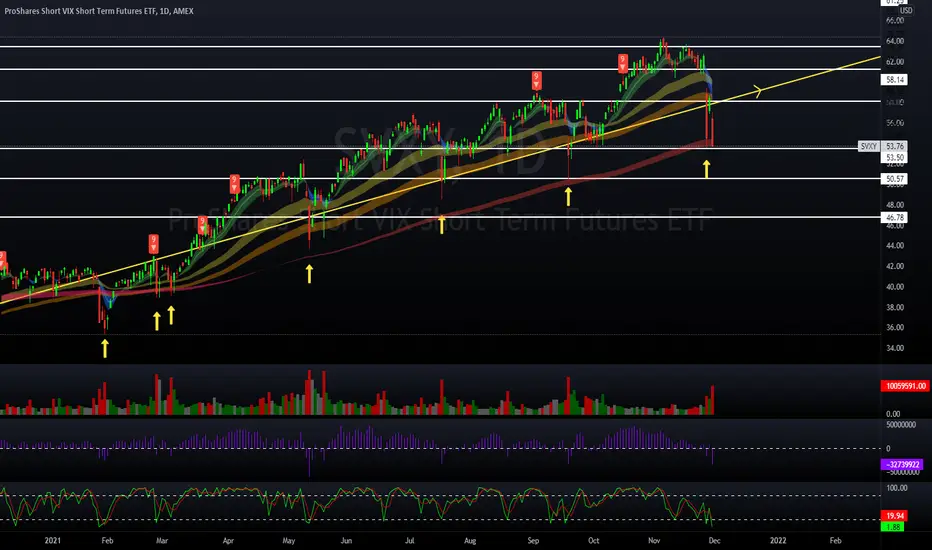The width and height of the screenshot is (932, 550).
Task: Click the Sep date axis label
Action: (x=533, y=540)
